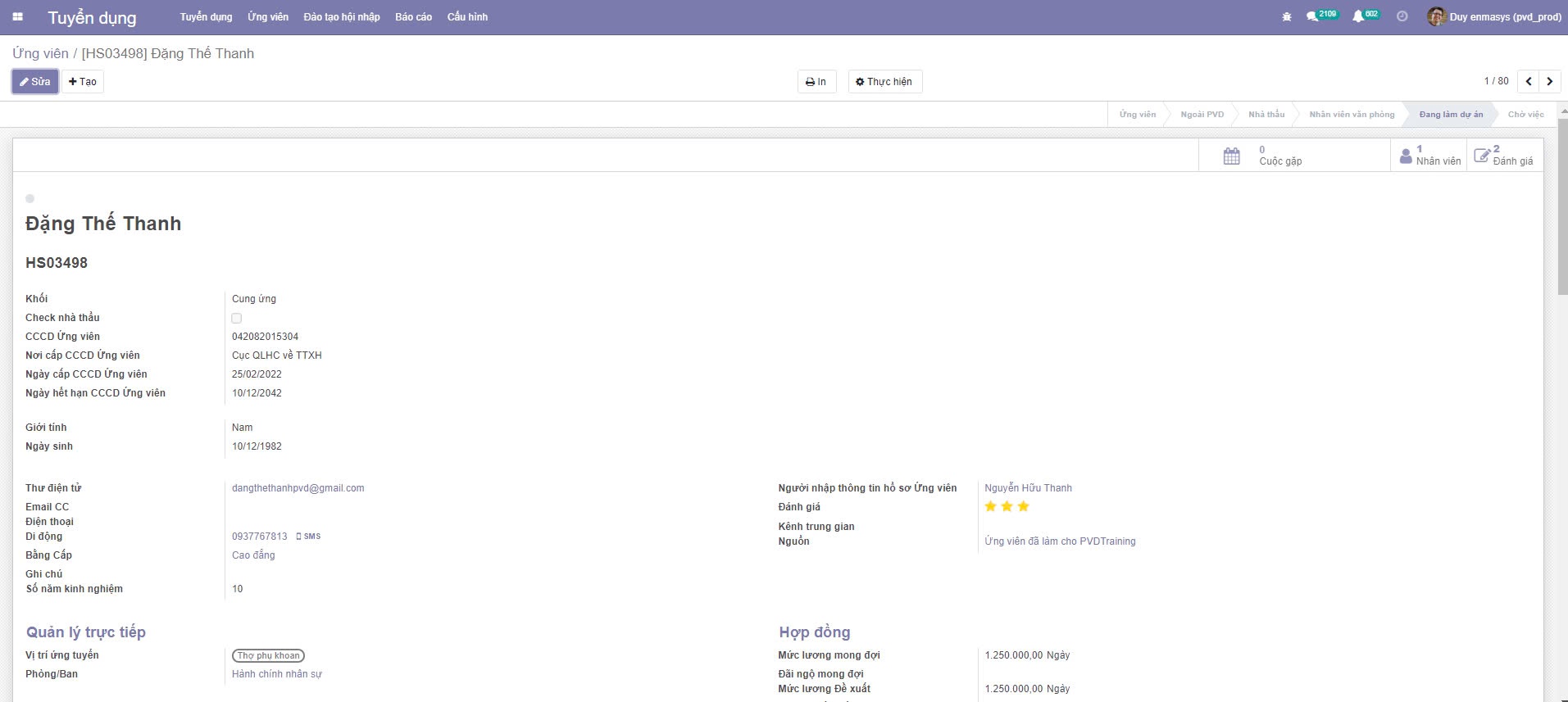Toggle the kanban state dot above name

30,198
